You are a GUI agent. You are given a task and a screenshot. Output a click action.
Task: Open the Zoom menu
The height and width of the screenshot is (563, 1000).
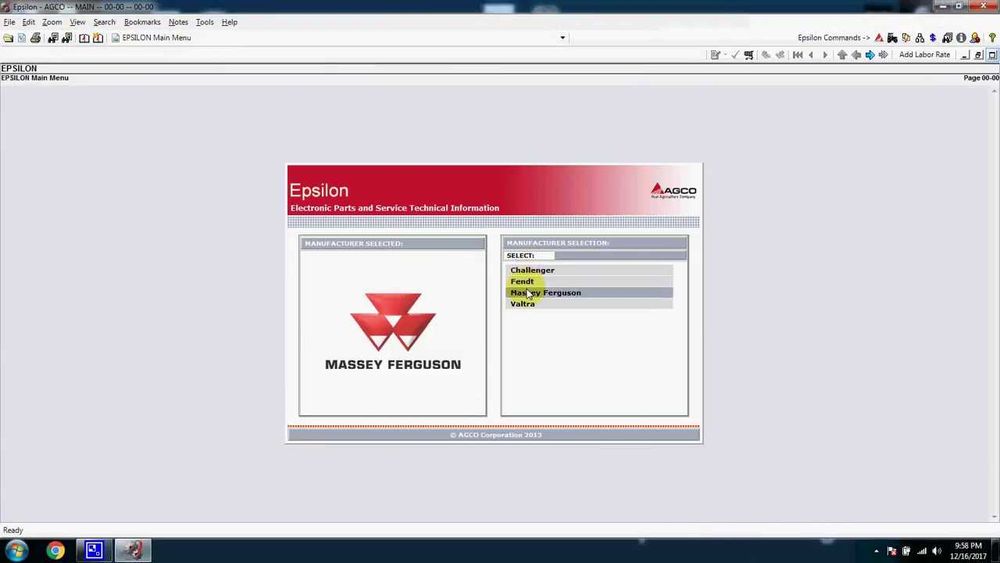pyautogui.click(x=52, y=22)
